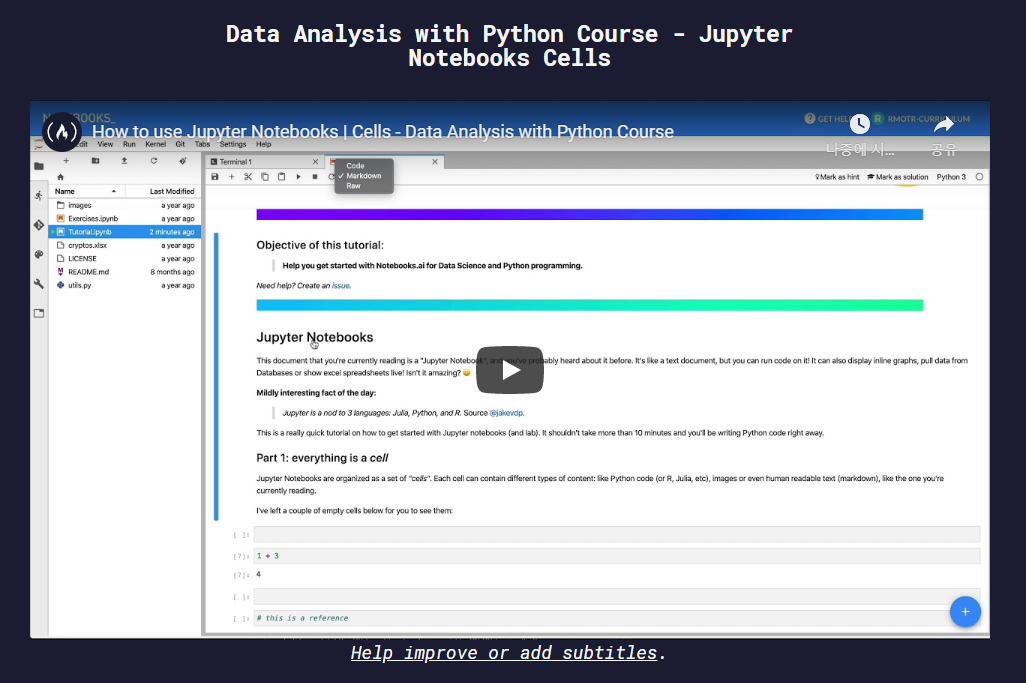Upload files using the upload arrow icon
The height and width of the screenshot is (683, 1026).
click(x=125, y=161)
